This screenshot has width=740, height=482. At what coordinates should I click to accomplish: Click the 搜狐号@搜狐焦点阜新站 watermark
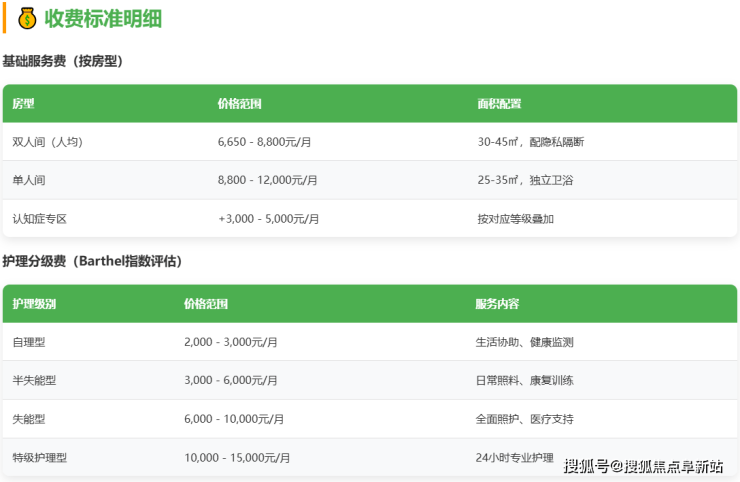click(643, 466)
